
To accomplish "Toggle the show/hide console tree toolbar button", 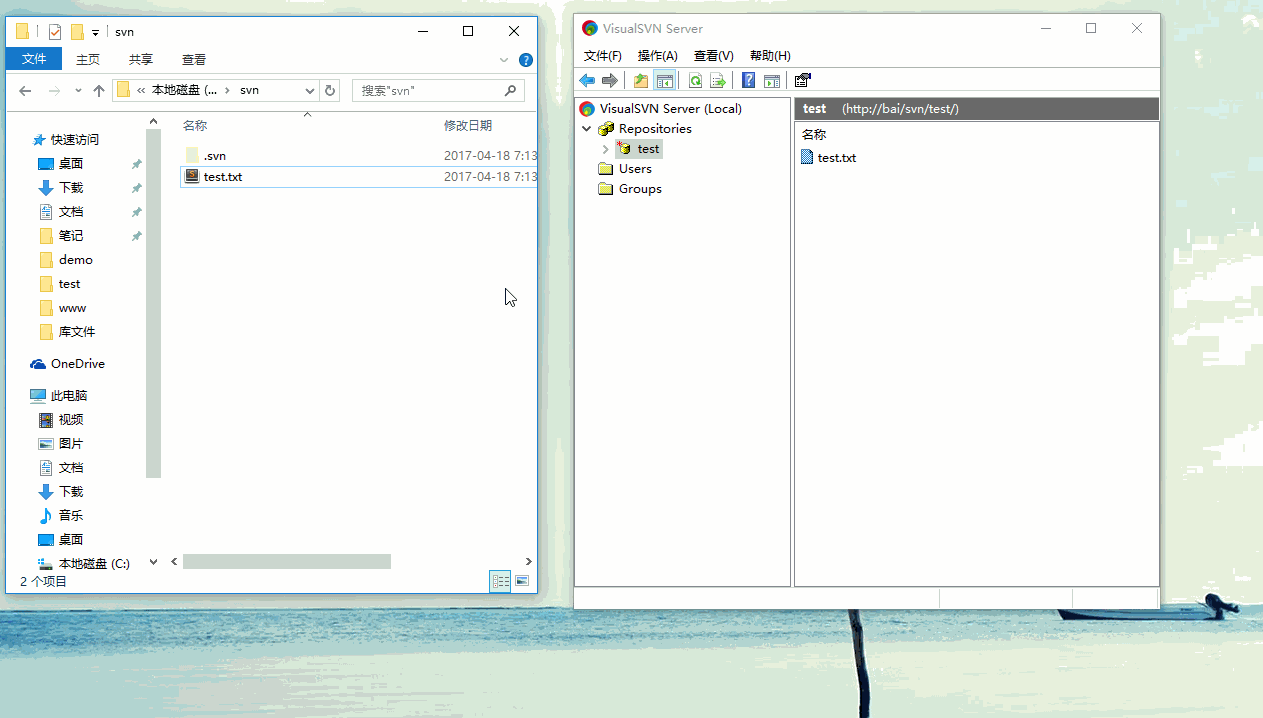I will (x=664, y=80).
